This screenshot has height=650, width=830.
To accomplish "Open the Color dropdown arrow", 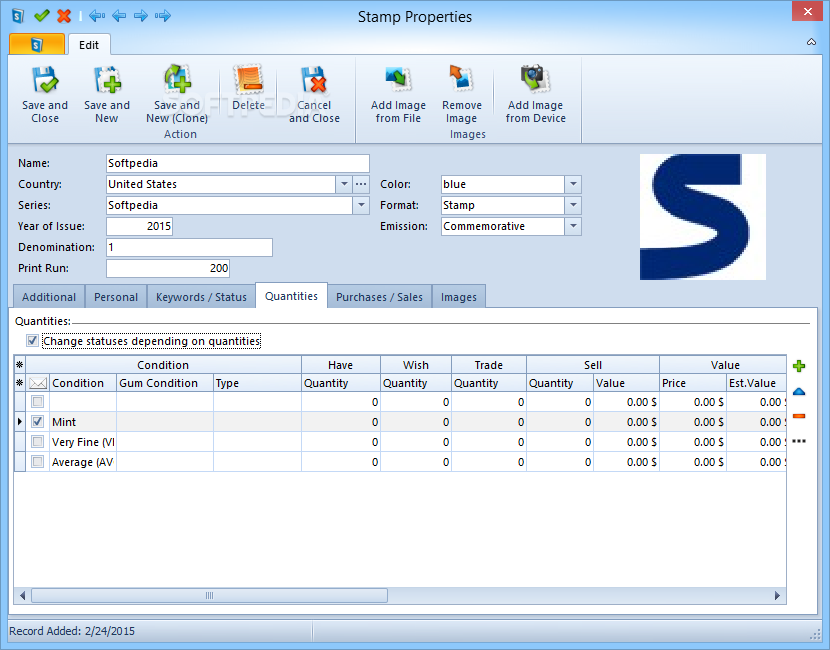I will (x=573, y=184).
